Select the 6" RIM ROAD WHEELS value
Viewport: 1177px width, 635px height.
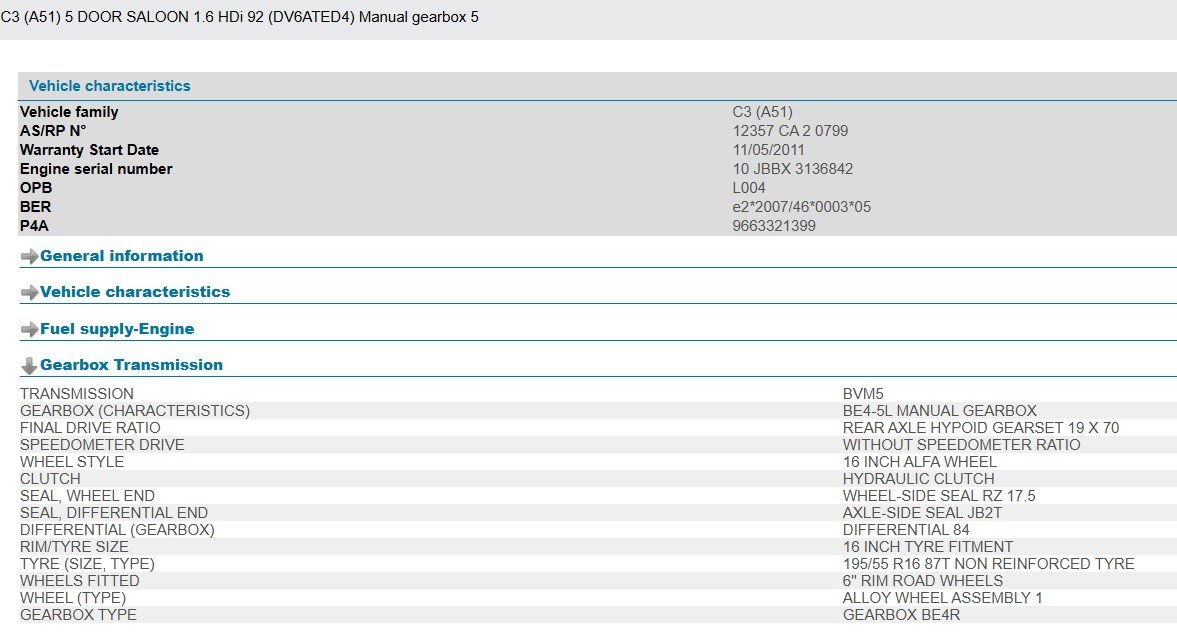923,581
